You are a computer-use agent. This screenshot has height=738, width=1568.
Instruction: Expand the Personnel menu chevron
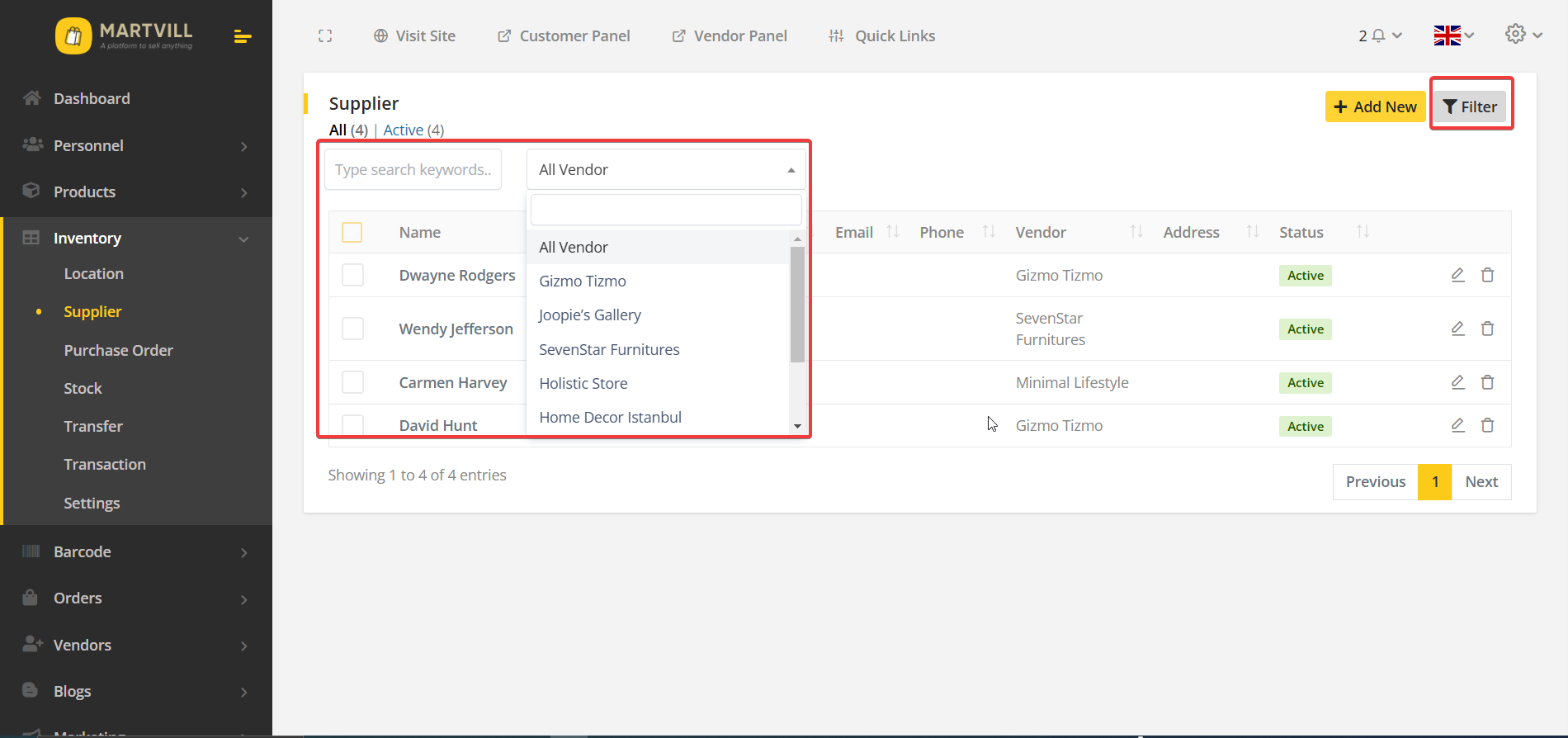243,146
